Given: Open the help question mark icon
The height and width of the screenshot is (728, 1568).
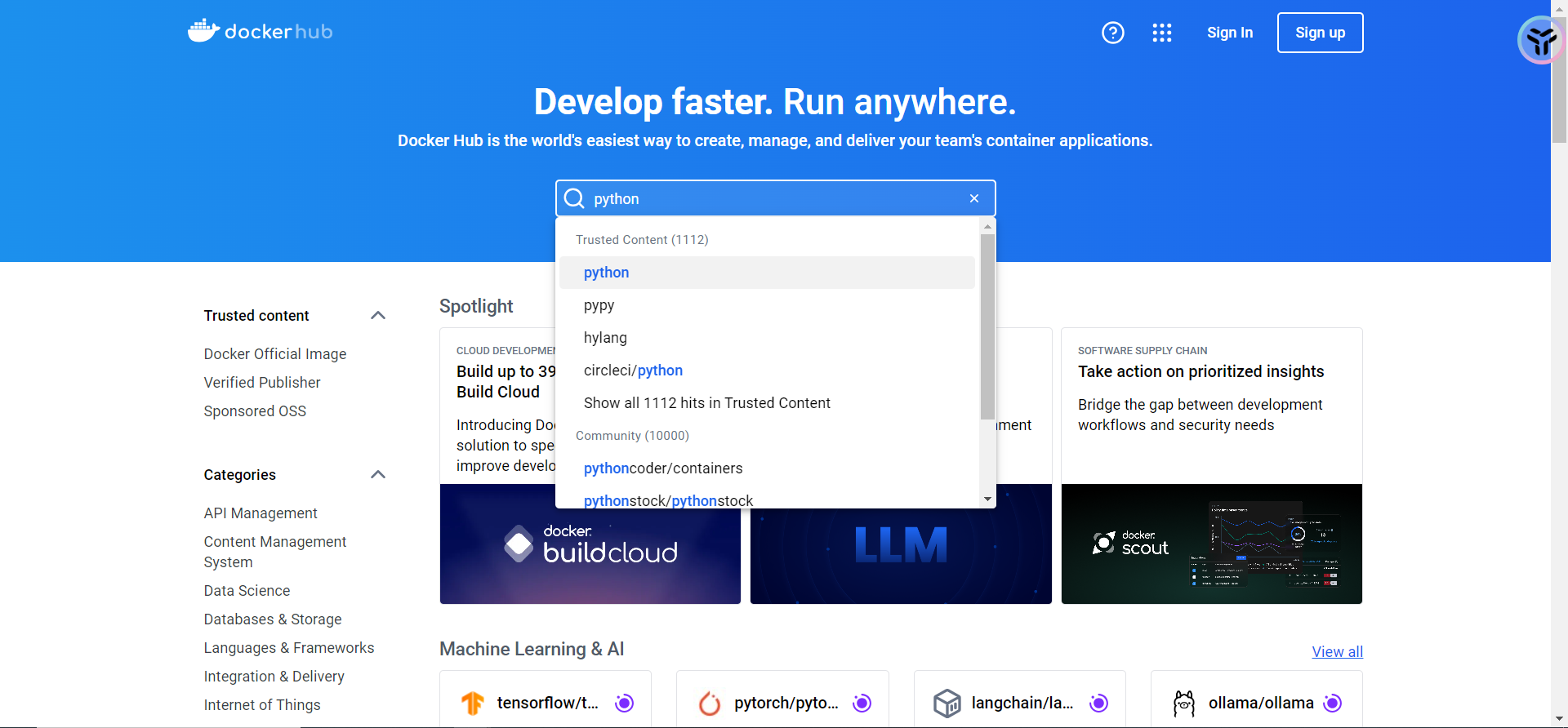Looking at the screenshot, I should (x=1113, y=33).
